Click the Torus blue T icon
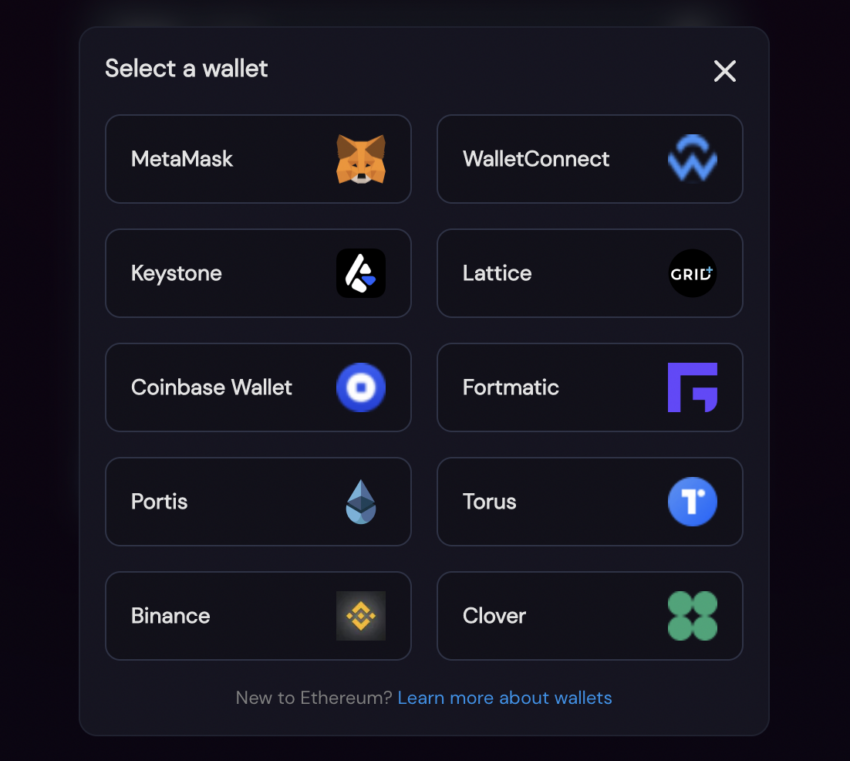 click(x=692, y=502)
